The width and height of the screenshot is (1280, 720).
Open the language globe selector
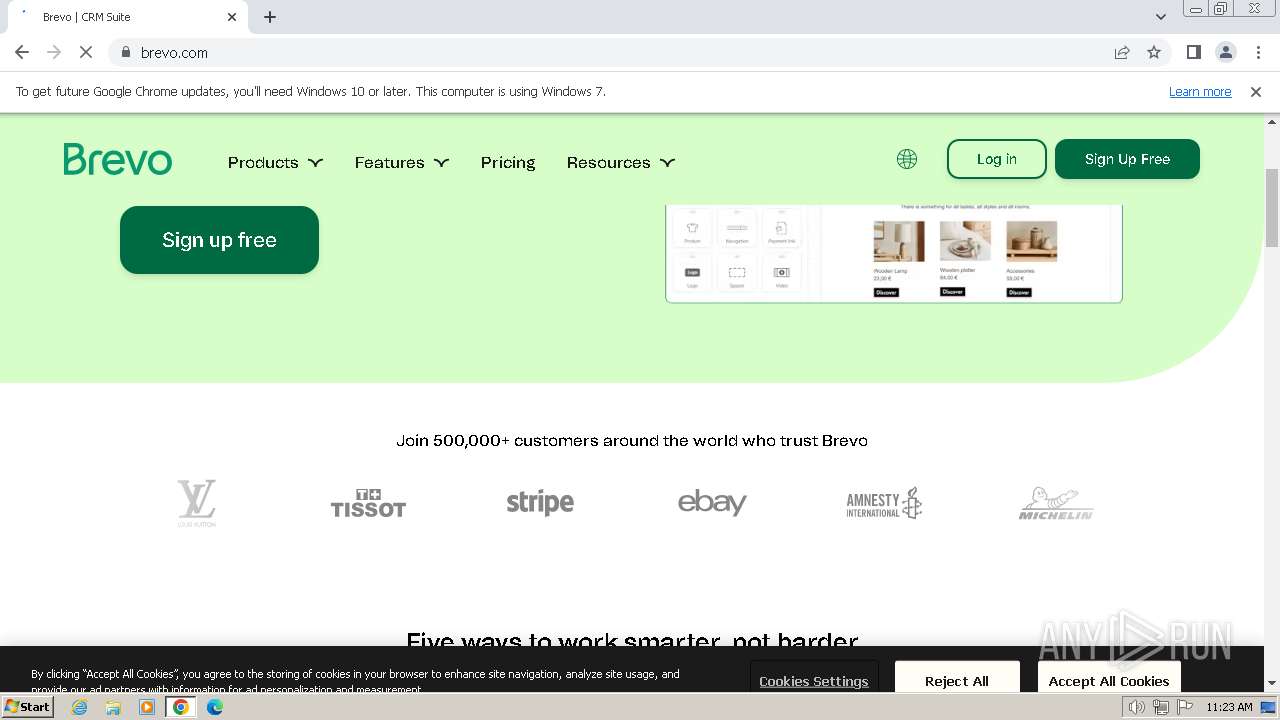[907, 159]
